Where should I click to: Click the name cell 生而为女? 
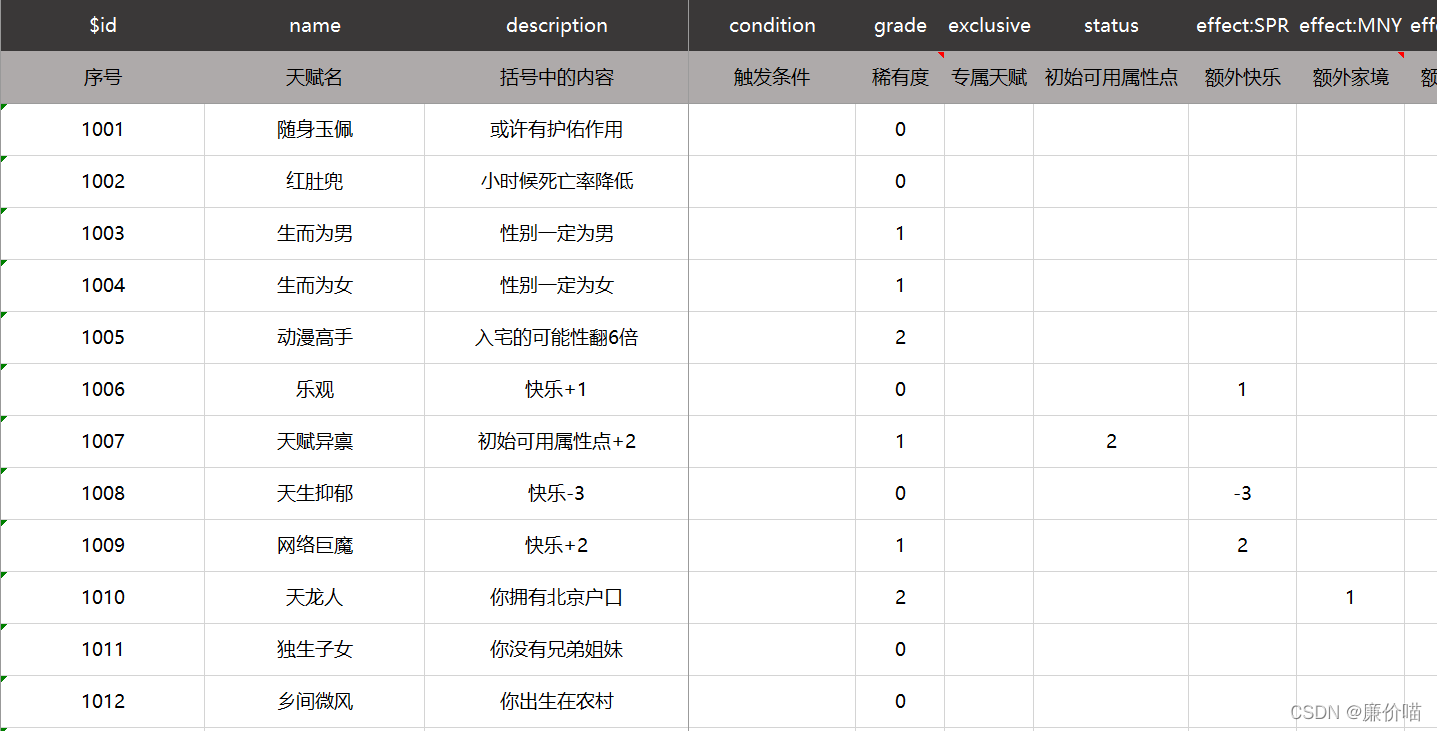314,285
